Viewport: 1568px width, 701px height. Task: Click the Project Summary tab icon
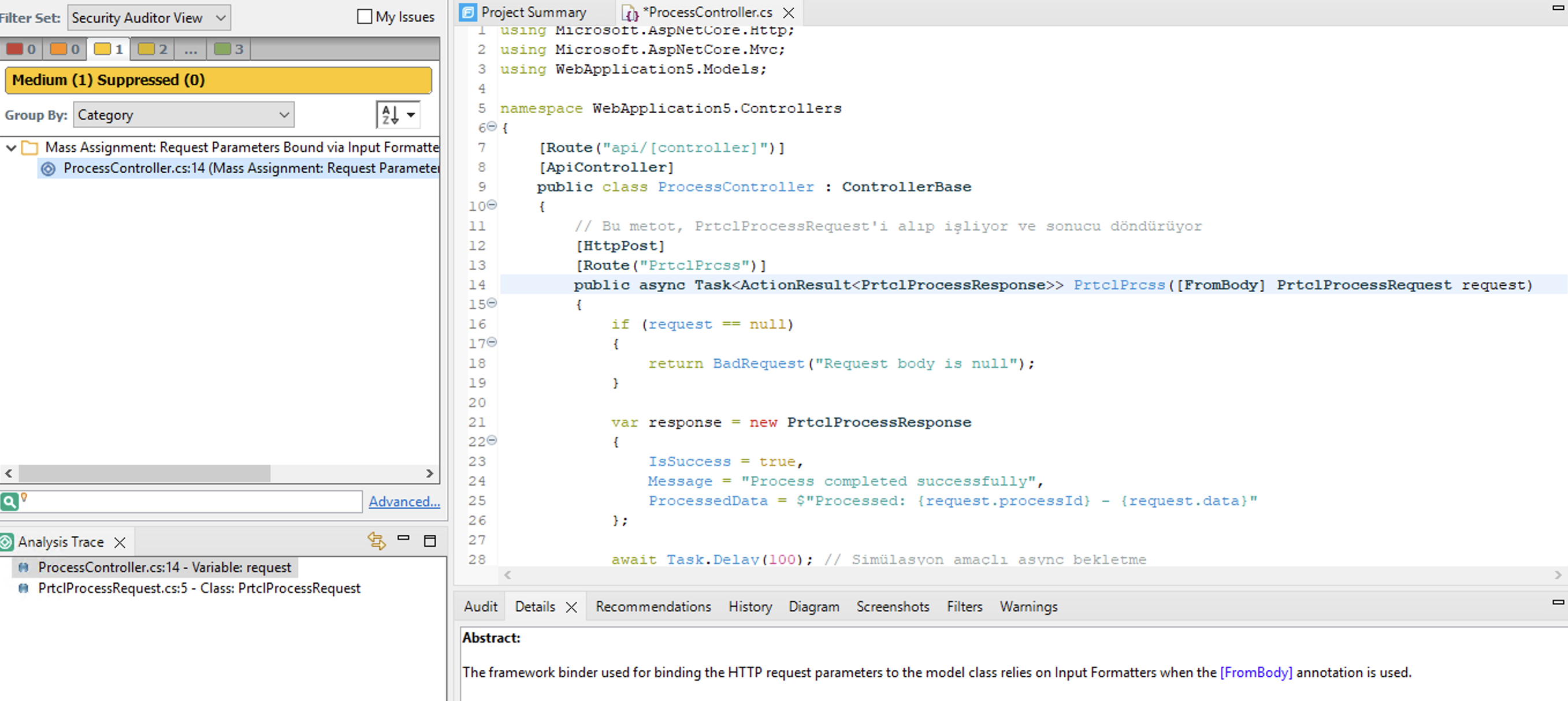coord(468,12)
